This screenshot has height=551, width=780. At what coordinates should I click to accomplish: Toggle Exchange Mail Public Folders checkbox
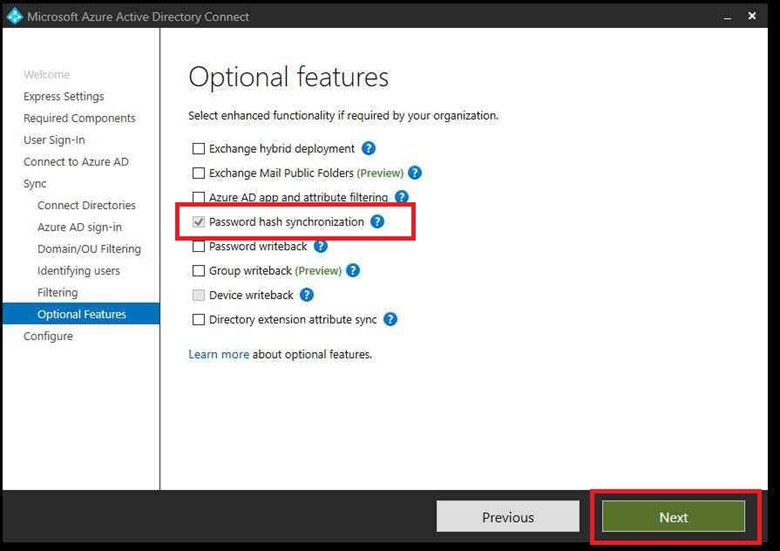tap(198, 173)
